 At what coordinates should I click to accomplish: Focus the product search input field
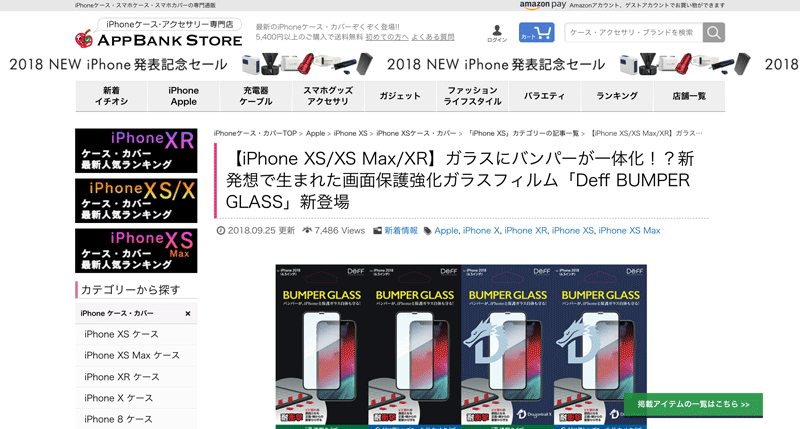pyautogui.click(x=633, y=33)
